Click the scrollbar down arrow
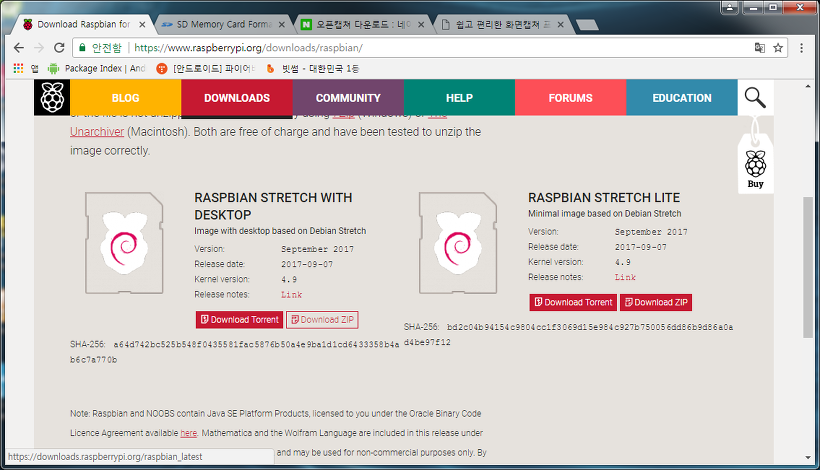 tap(808, 457)
